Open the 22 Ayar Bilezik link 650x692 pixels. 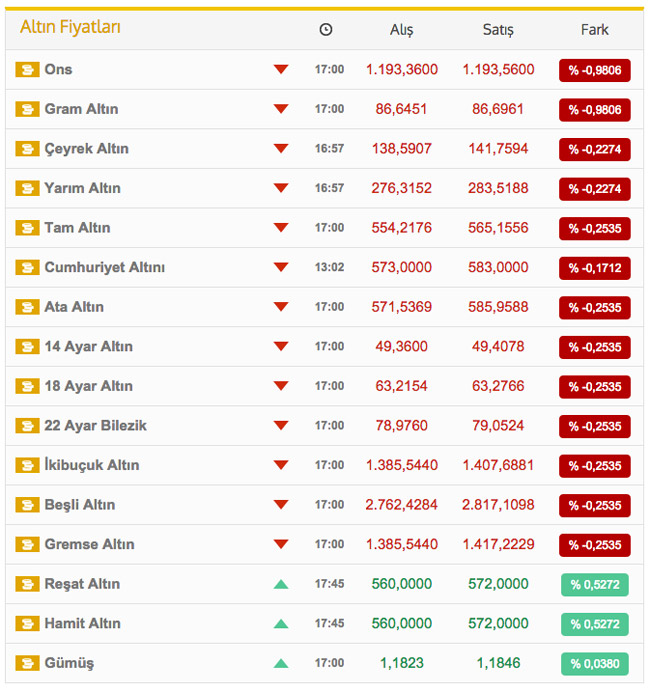click(95, 426)
